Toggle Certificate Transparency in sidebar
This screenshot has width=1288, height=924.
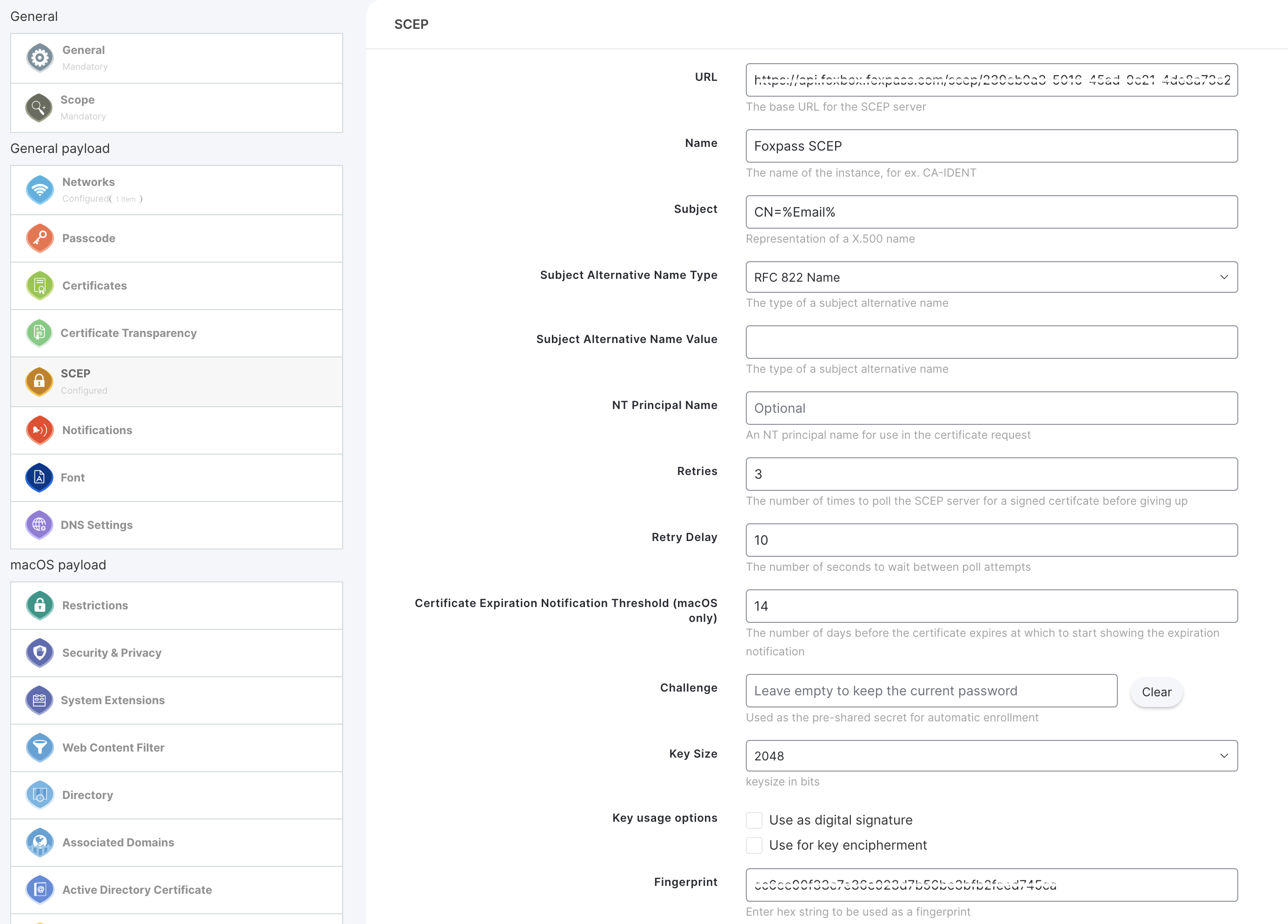(176, 332)
